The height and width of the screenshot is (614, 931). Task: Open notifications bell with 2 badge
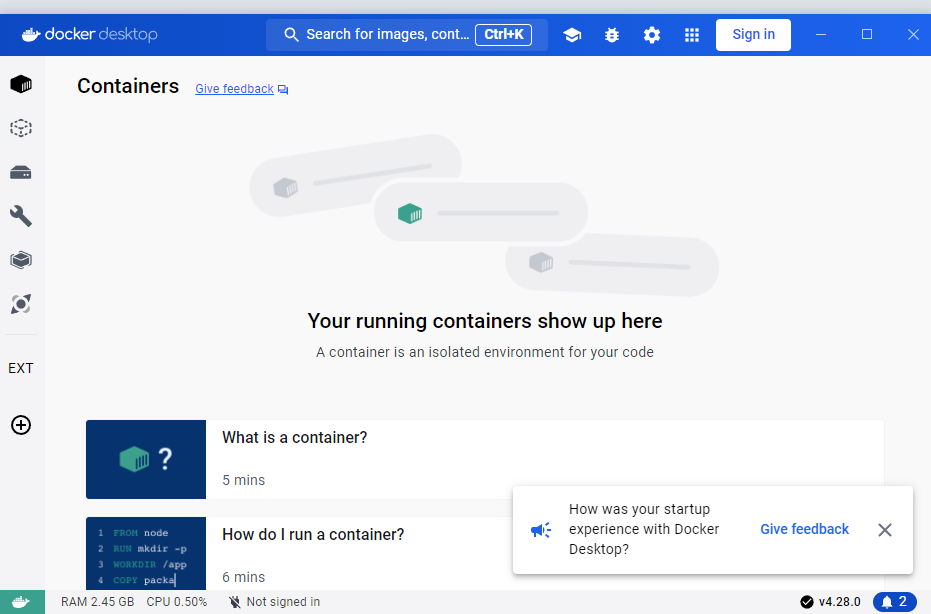(894, 602)
